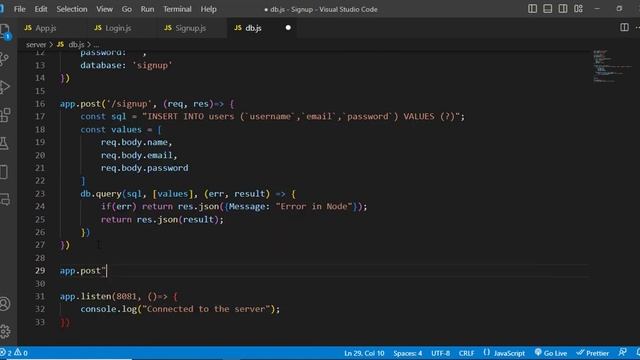This screenshot has height=360, width=640.
Task: Click req.body.password on line 21
Action: pyautogui.click(x=144, y=168)
